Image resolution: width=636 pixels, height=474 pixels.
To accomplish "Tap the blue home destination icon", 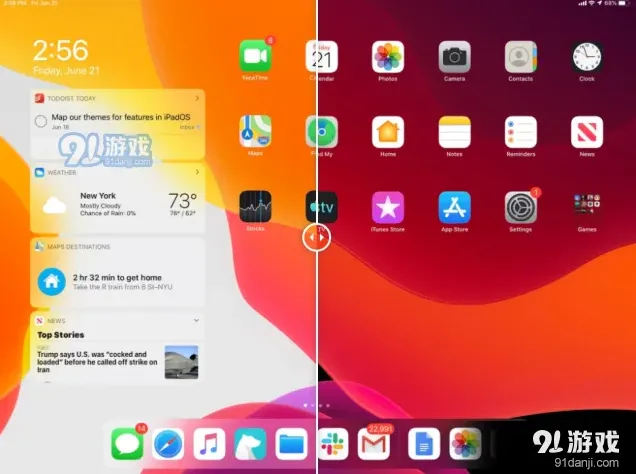I will coord(52,281).
